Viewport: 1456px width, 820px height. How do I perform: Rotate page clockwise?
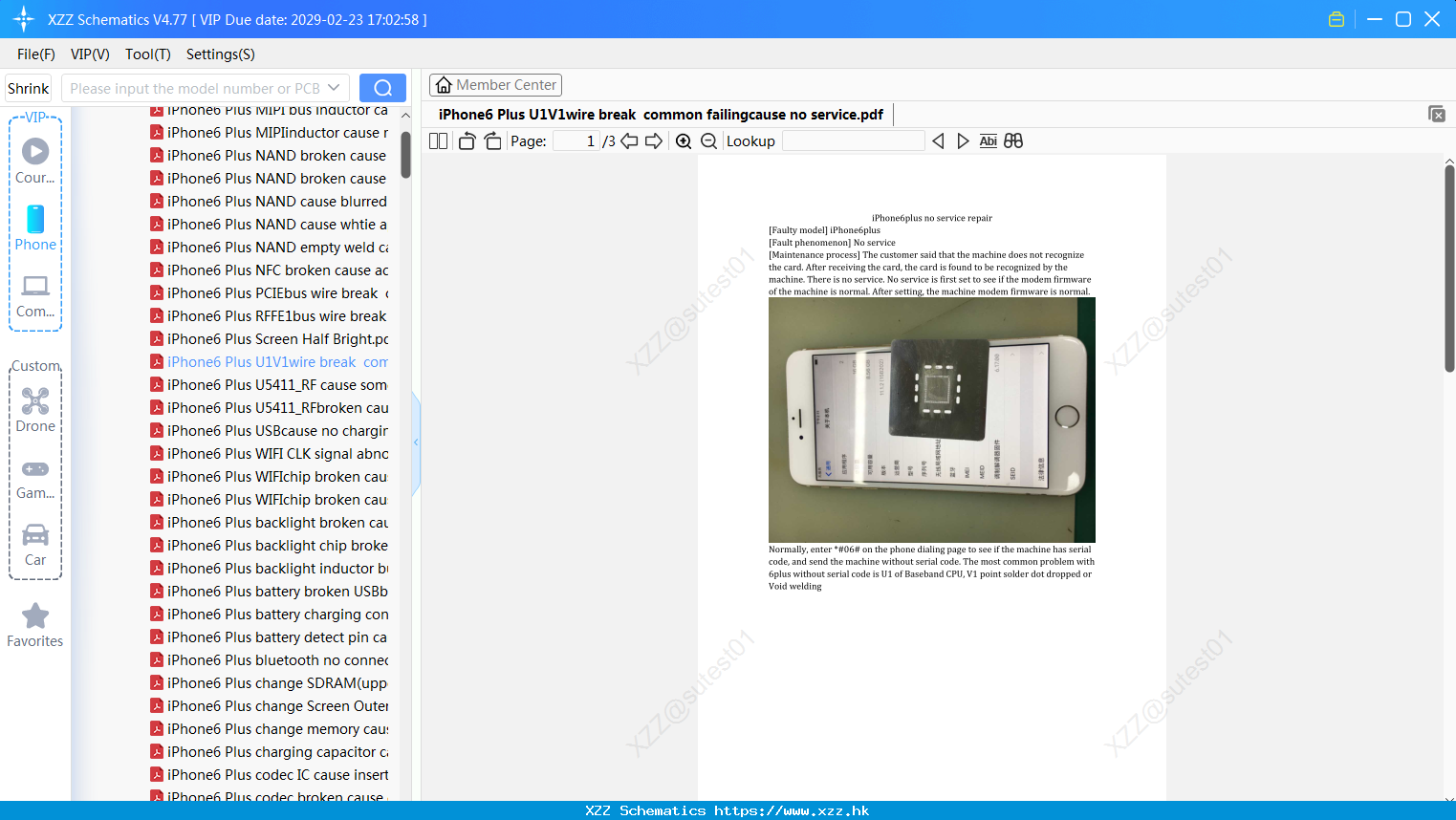click(x=492, y=141)
